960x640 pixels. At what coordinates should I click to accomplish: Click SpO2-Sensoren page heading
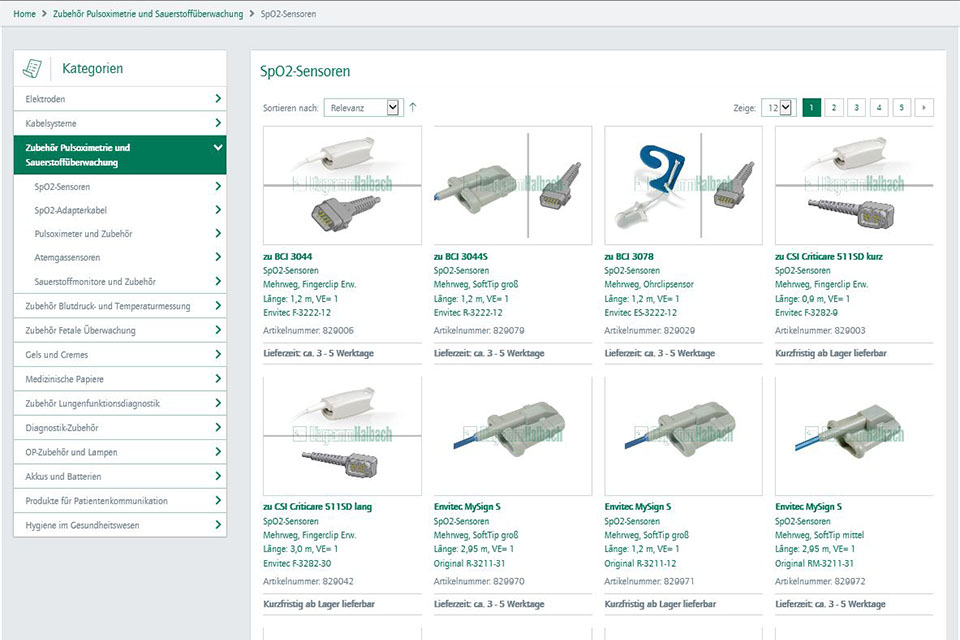305,71
